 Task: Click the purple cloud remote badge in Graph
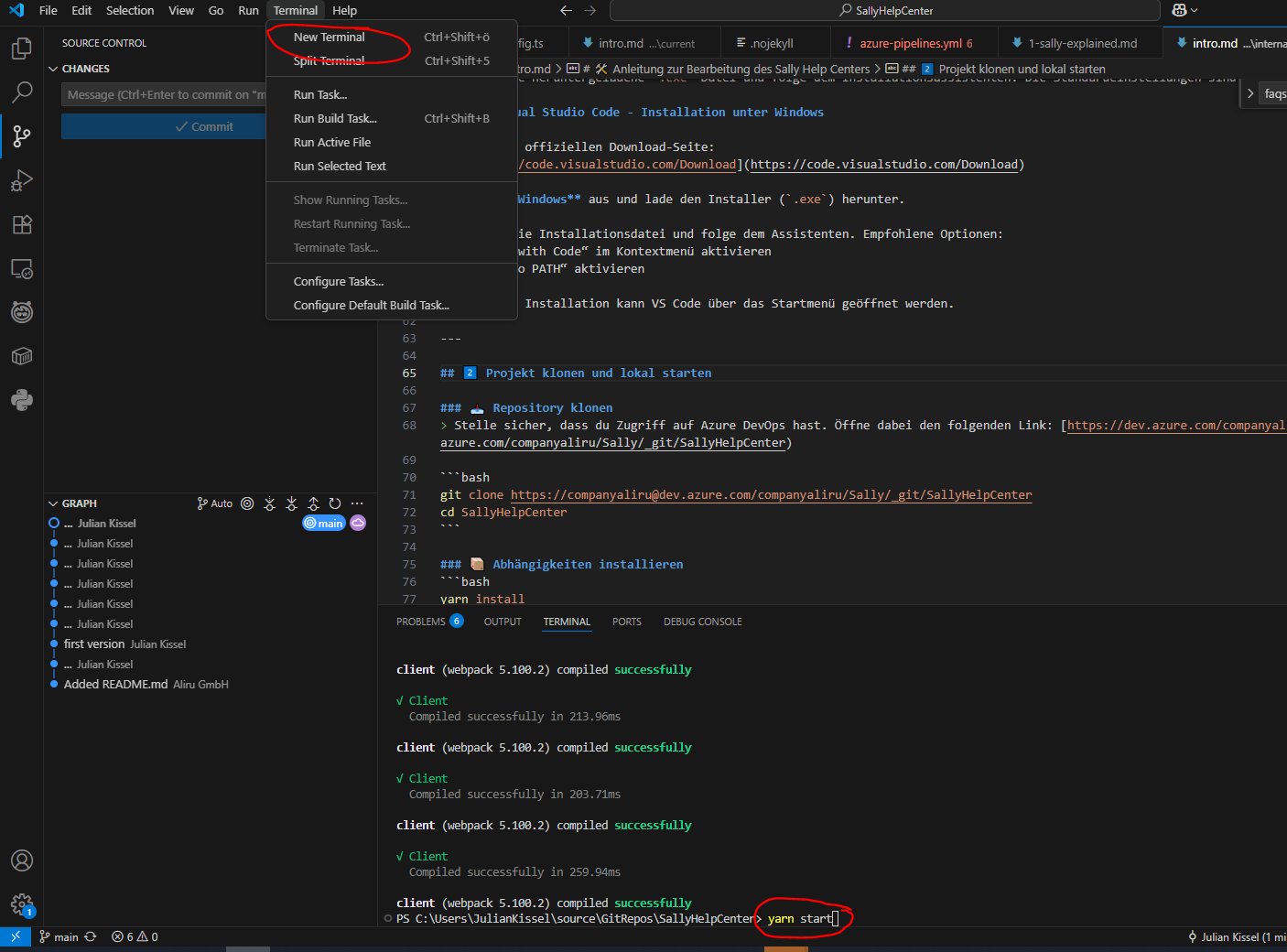coord(358,523)
